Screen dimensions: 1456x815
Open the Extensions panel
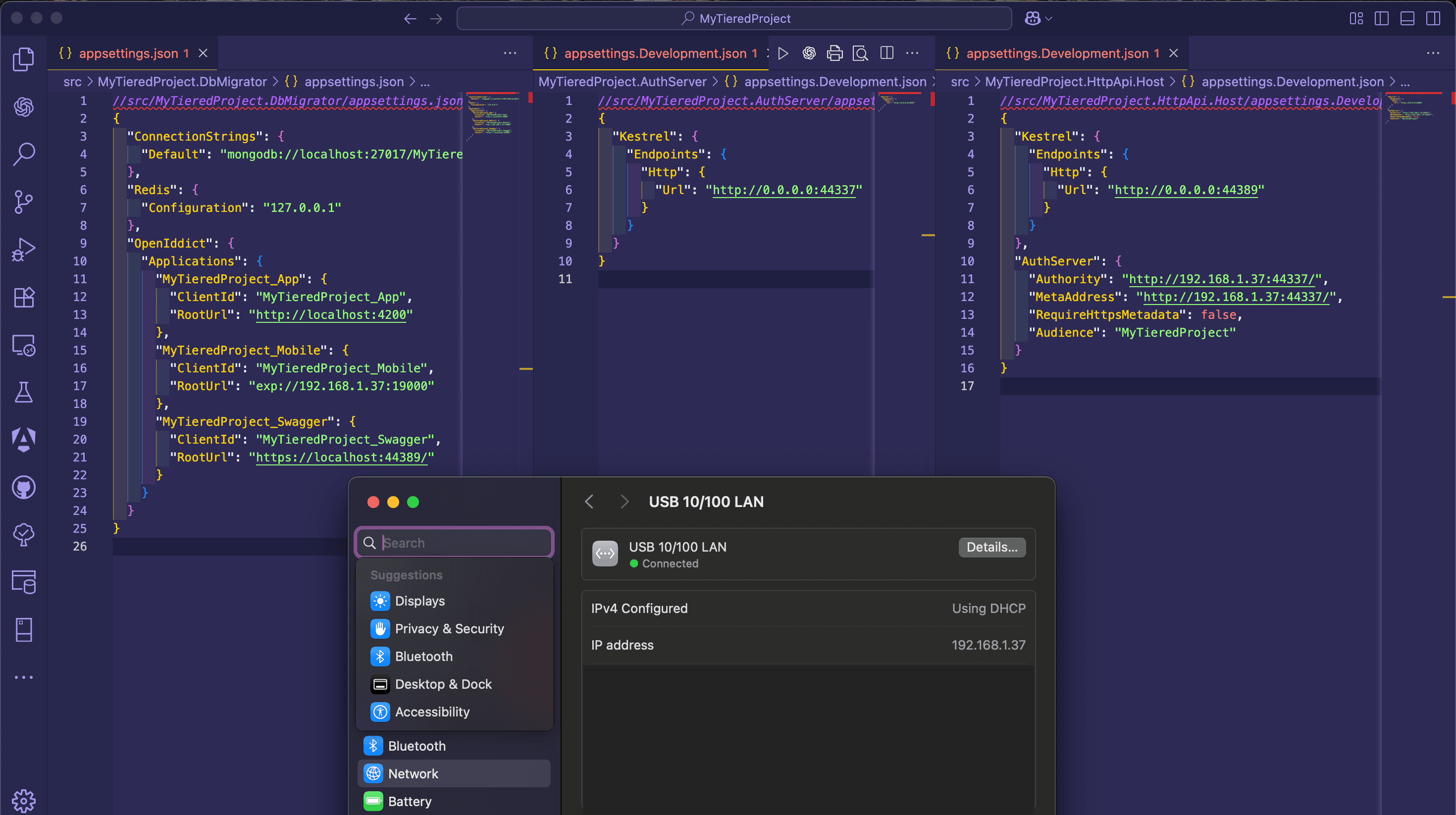pos(24,297)
